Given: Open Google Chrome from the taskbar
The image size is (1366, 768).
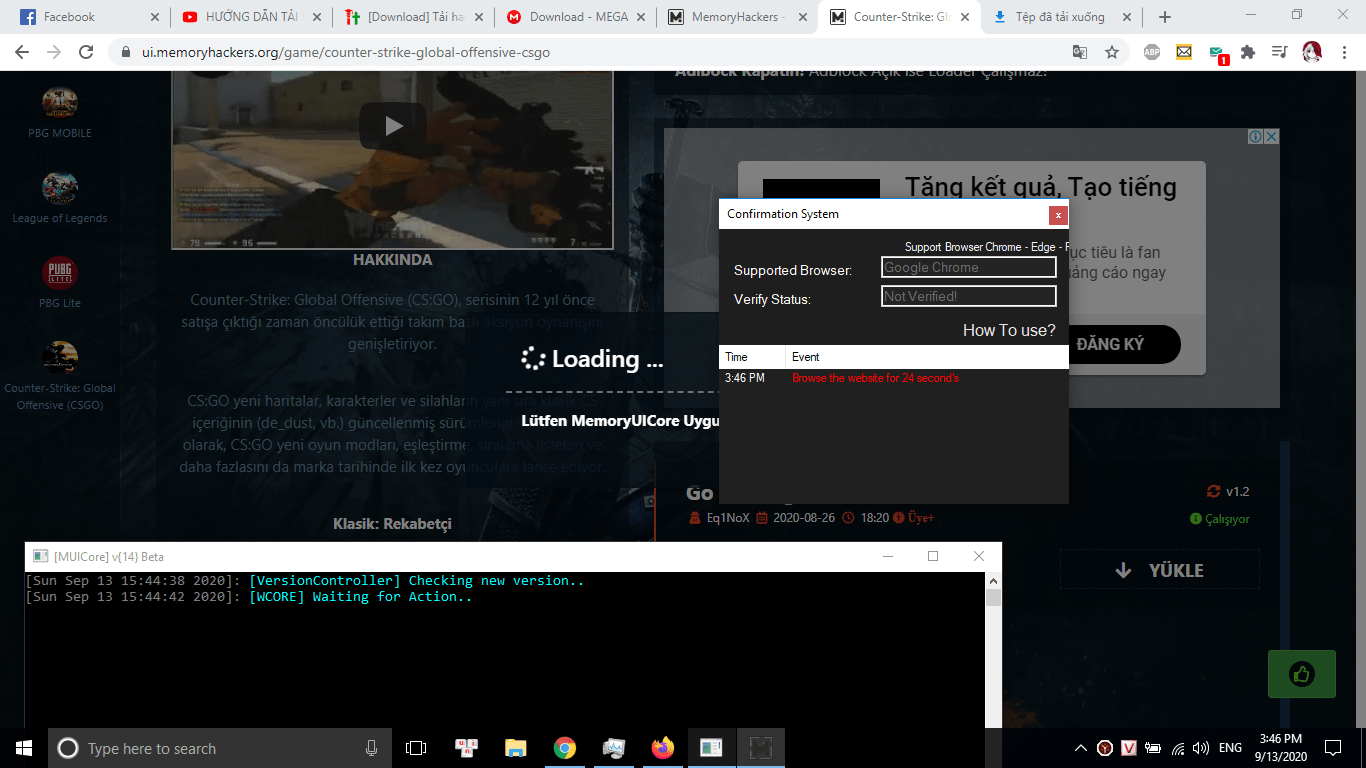Looking at the screenshot, I should click(565, 748).
